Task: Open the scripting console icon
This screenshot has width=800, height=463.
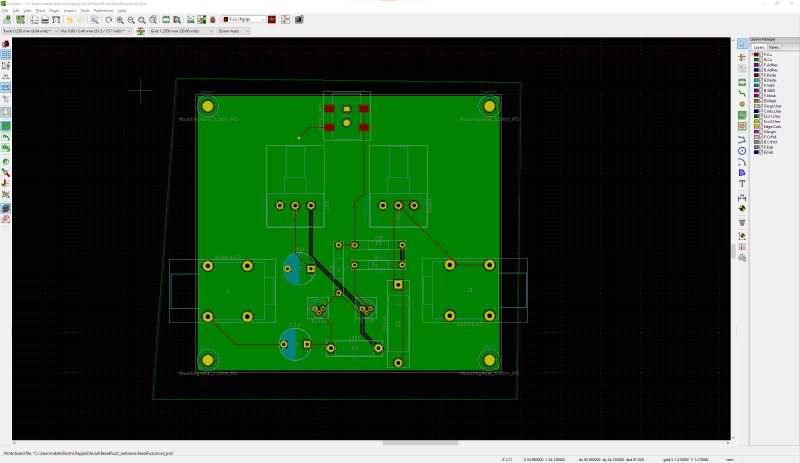Action: point(298,19)
